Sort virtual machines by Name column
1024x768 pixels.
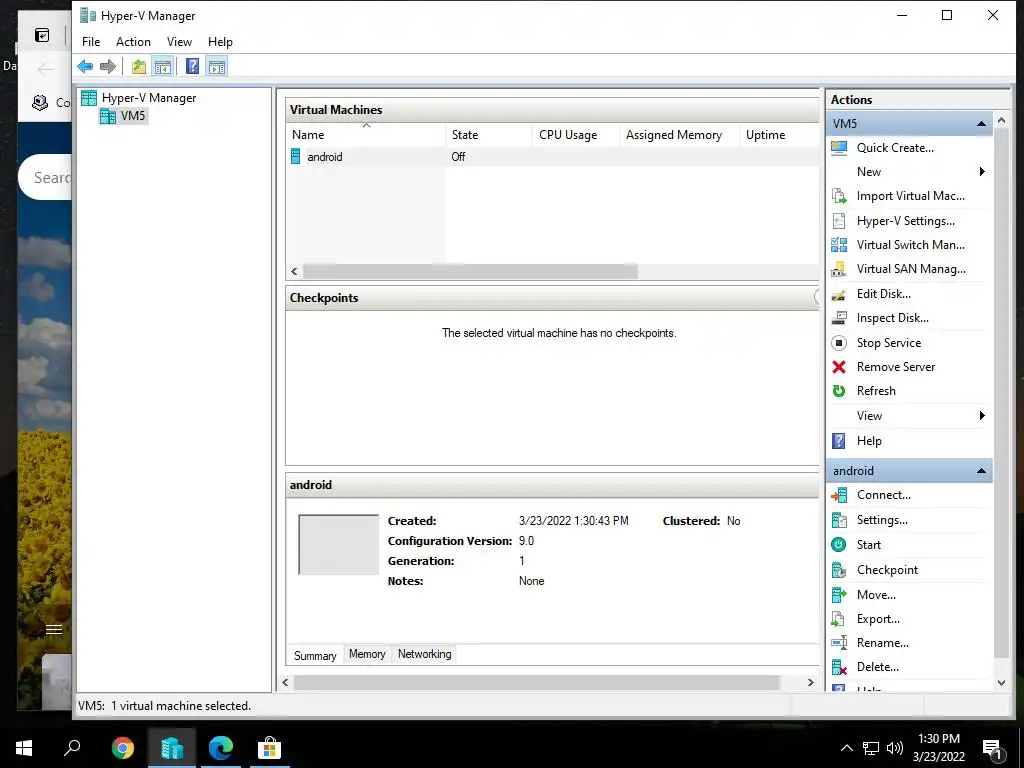point(366,135)
